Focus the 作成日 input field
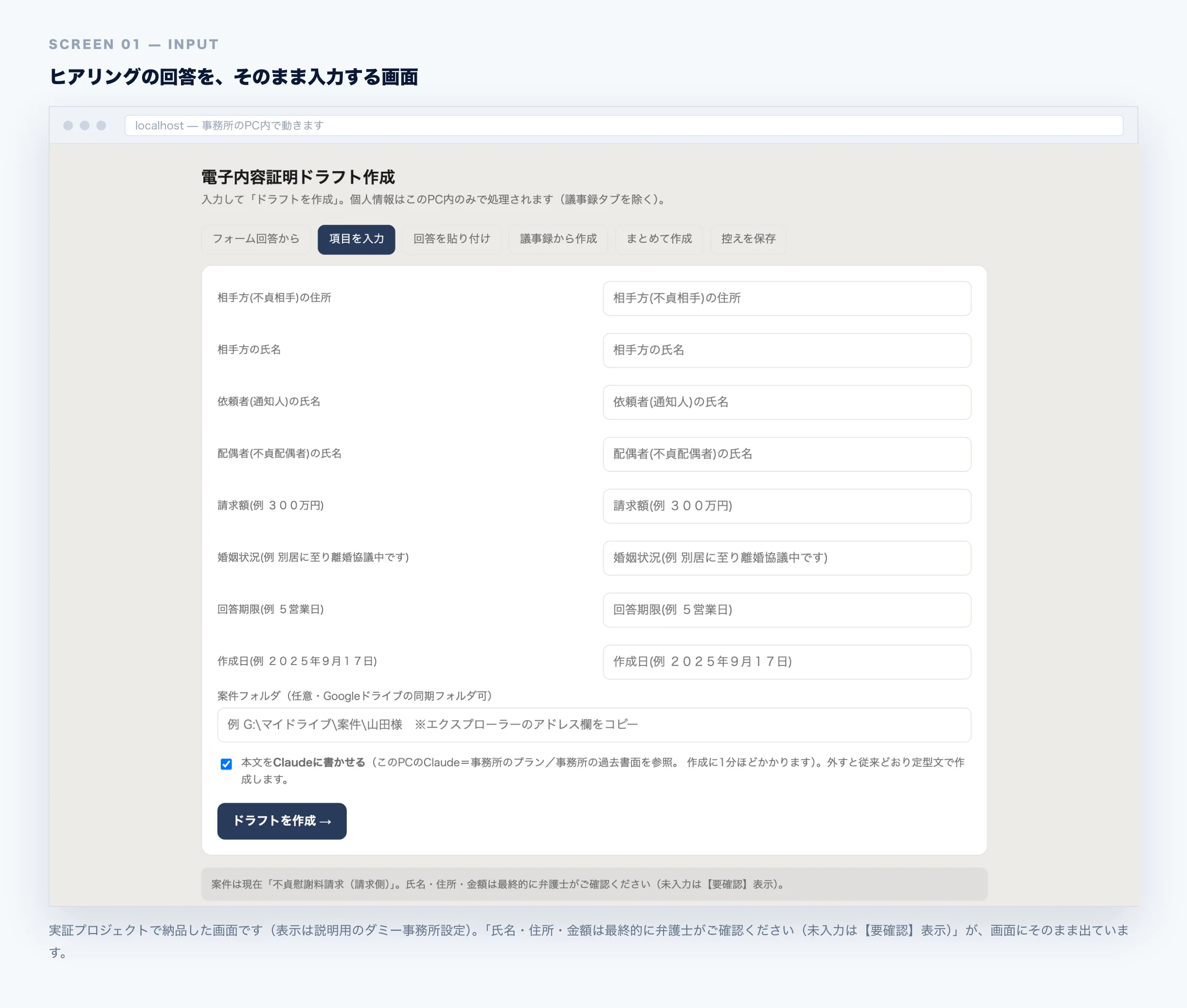 (x=786, y=662)
